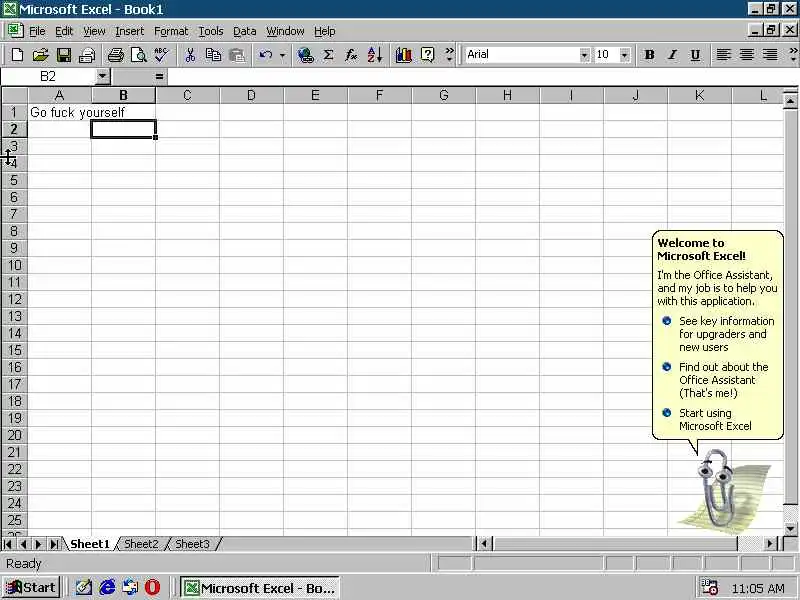
Task: Run the Spelling check ABC icon
Action: click(161, 55)
